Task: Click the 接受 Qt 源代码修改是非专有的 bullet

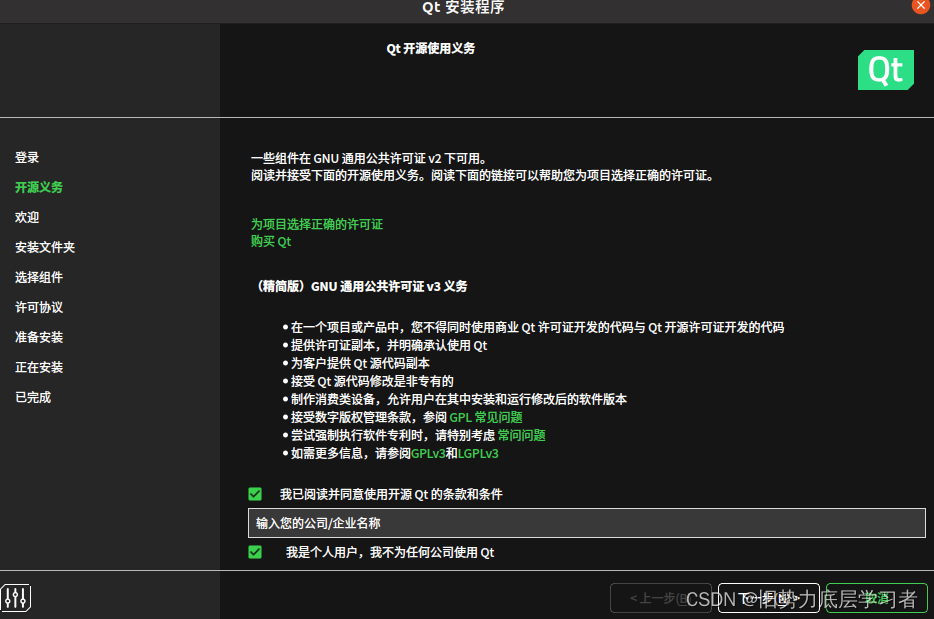Action: 372,381
